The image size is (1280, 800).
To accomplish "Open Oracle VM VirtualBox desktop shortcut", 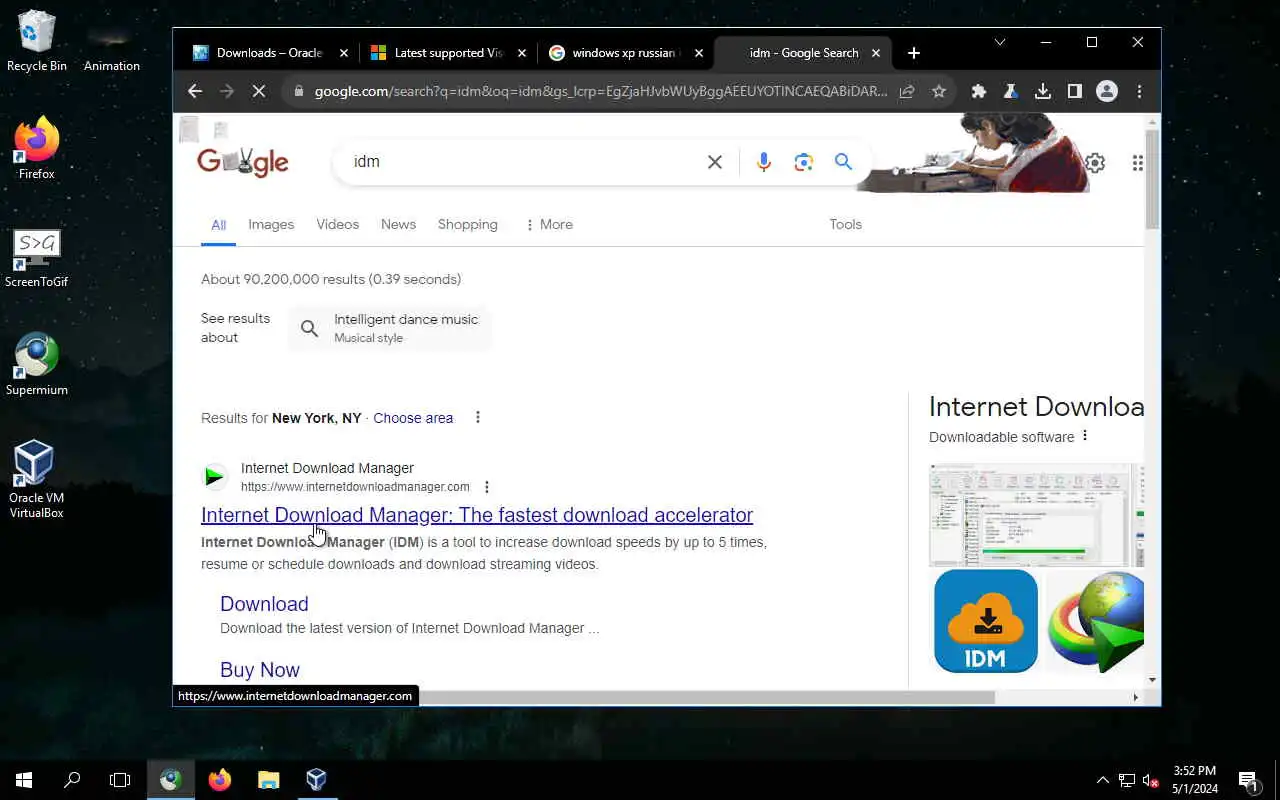I will [37, 480].
